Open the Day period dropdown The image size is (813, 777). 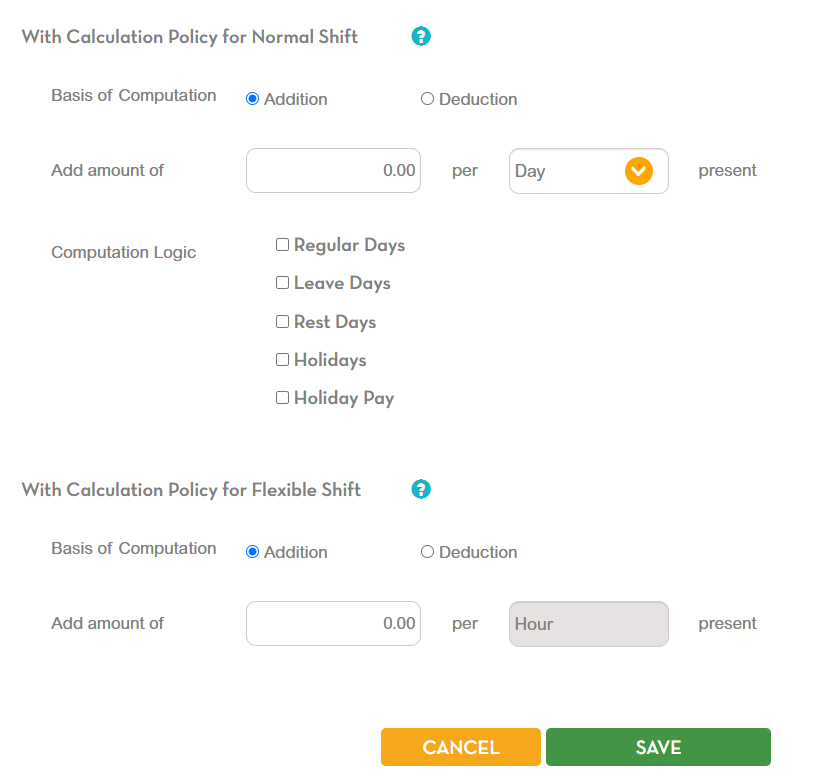coord(567,171)
